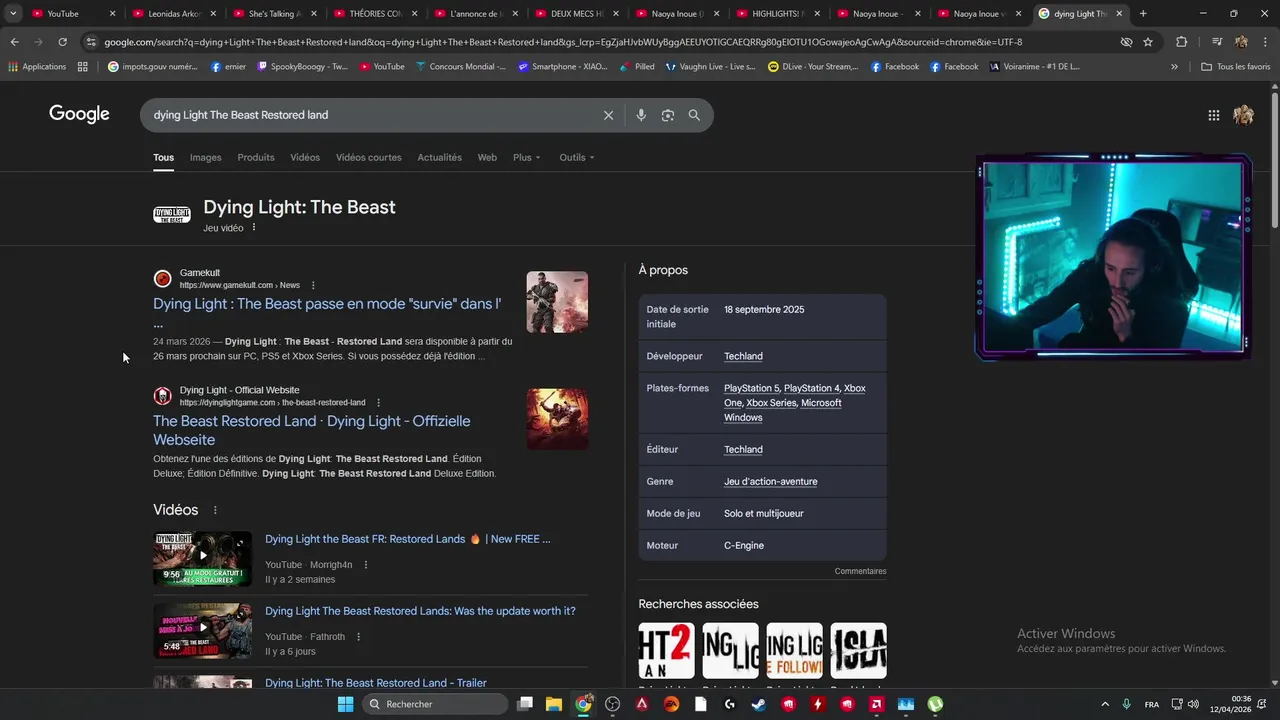
Task: Open Vidéos section options menu
Action: pyautogui.click(x=215, y=510)
